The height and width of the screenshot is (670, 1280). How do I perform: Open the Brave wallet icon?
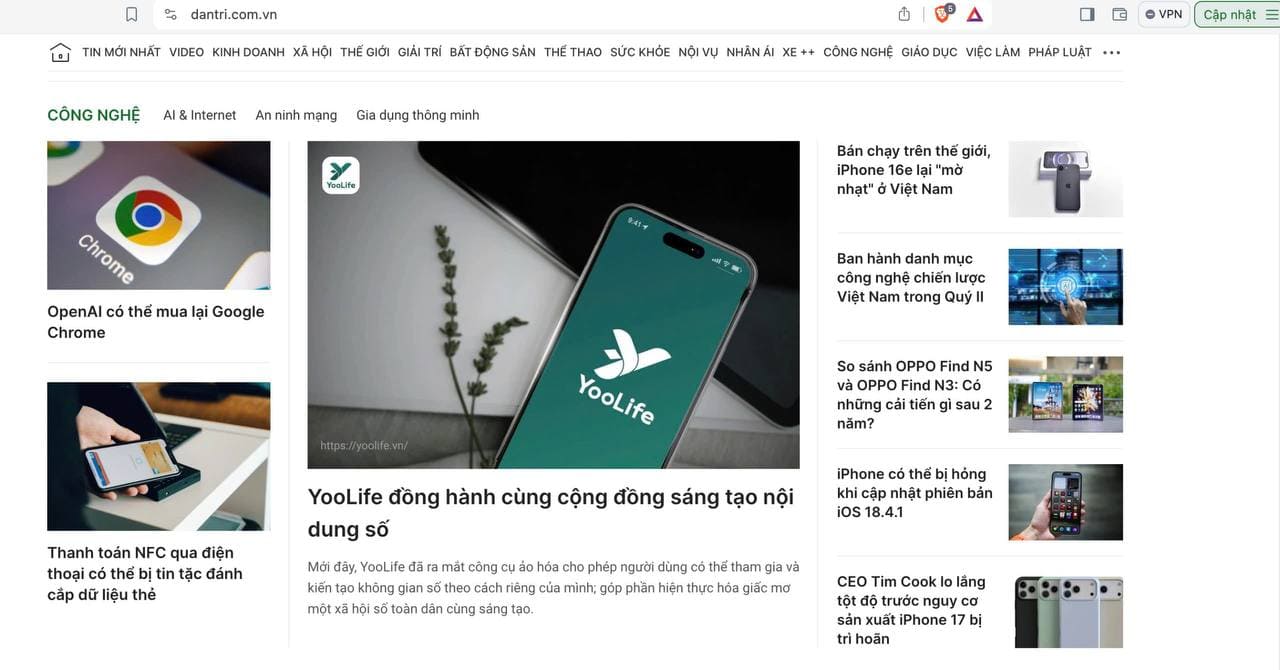tap(1120, 14)
